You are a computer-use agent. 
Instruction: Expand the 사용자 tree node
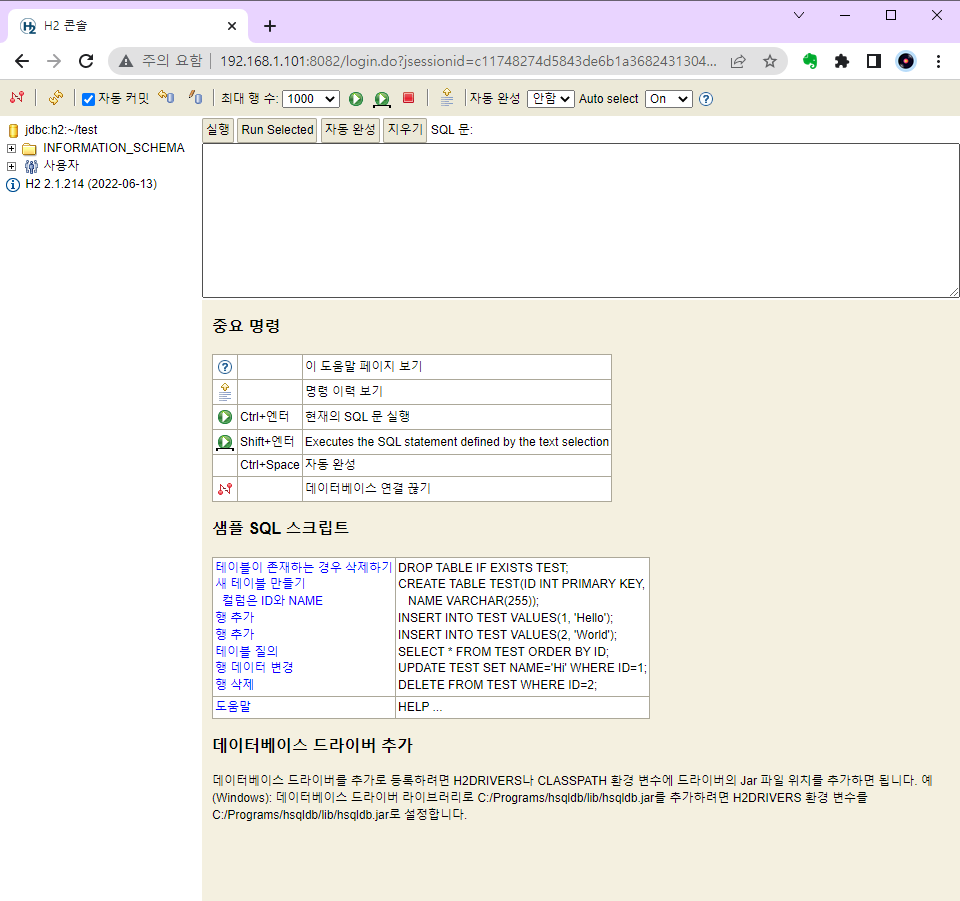click(x=11, y=166)
